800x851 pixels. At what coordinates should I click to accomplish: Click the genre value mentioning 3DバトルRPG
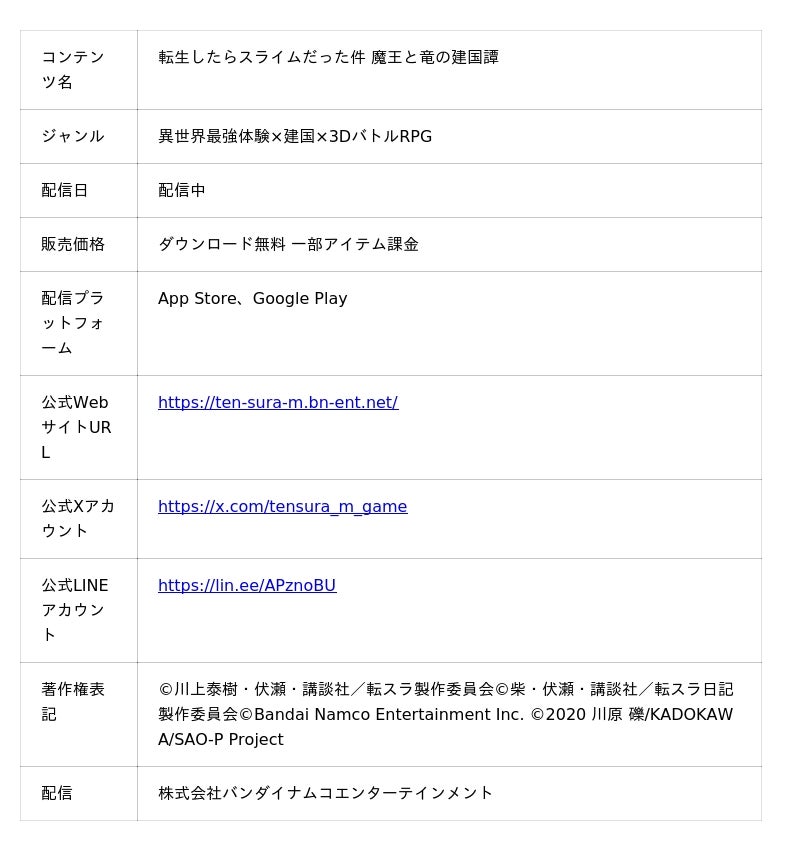[295, 136]
